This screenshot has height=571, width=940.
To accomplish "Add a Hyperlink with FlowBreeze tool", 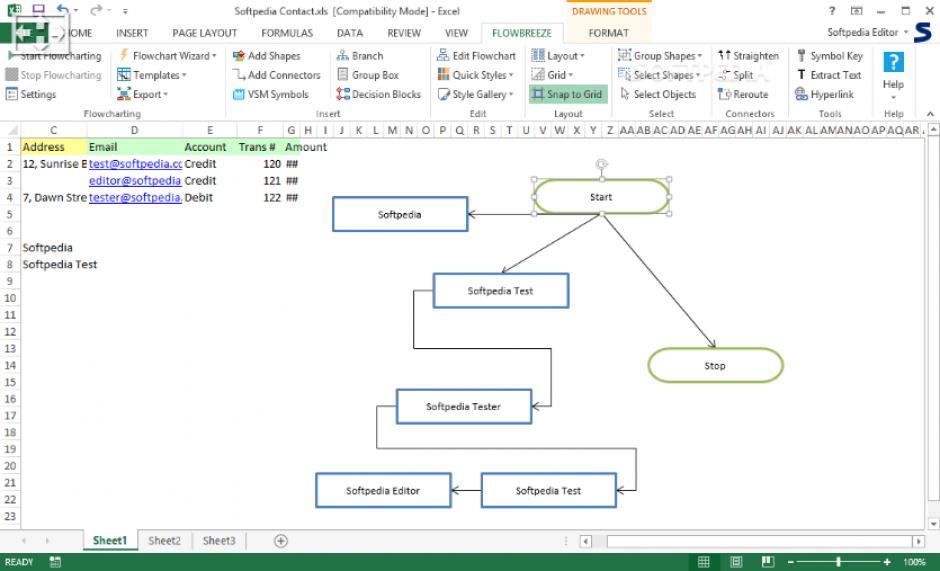I will [x=825, y=94].
